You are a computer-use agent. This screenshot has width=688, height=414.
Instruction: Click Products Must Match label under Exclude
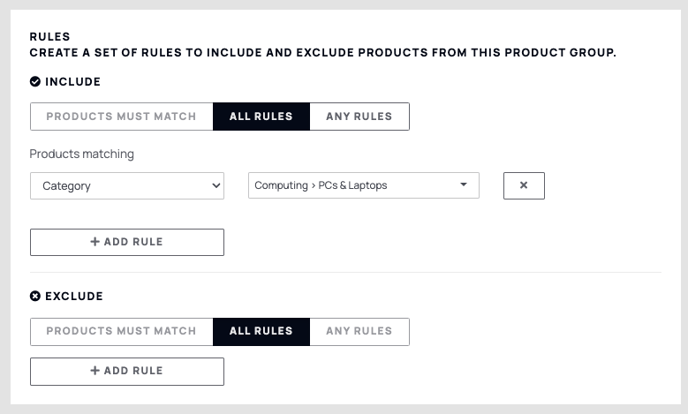point(122,331)
